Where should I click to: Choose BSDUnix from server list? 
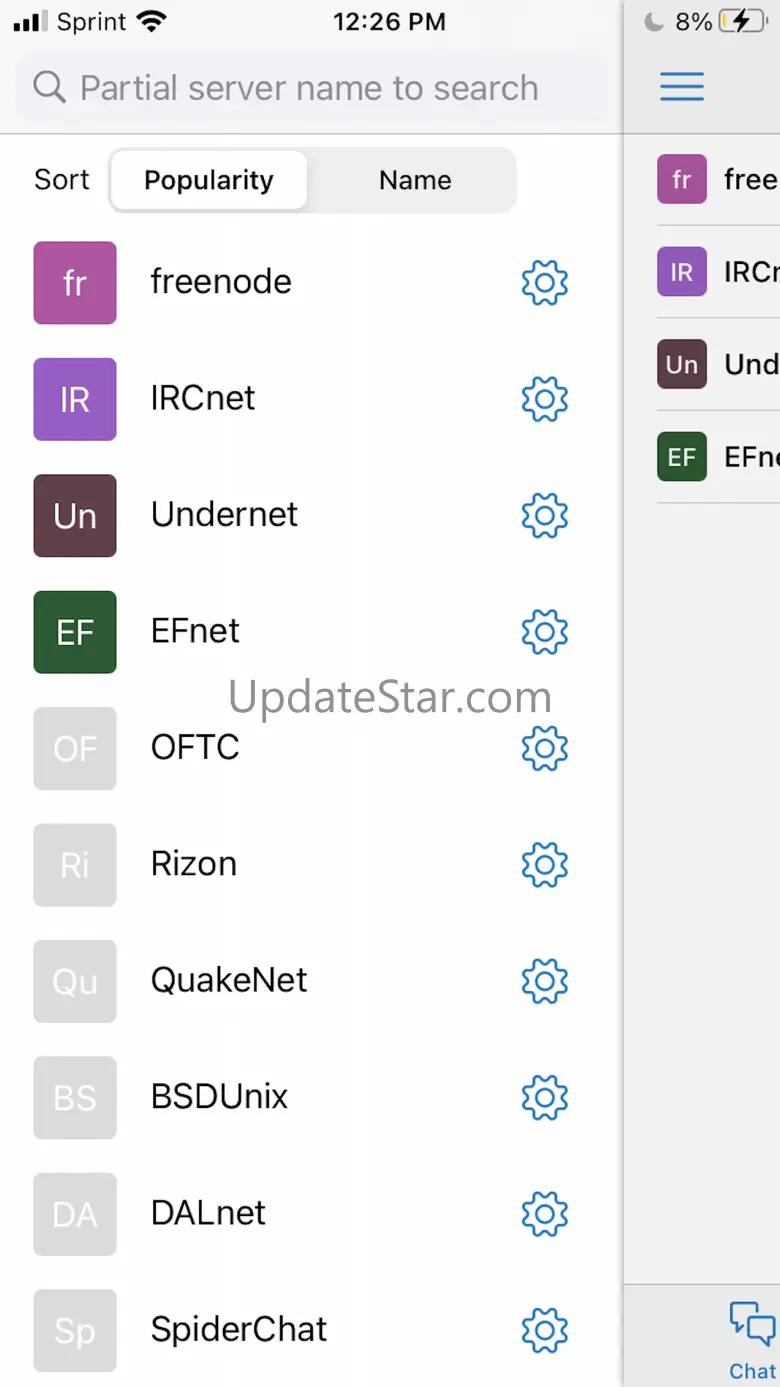click(219, 1097)
